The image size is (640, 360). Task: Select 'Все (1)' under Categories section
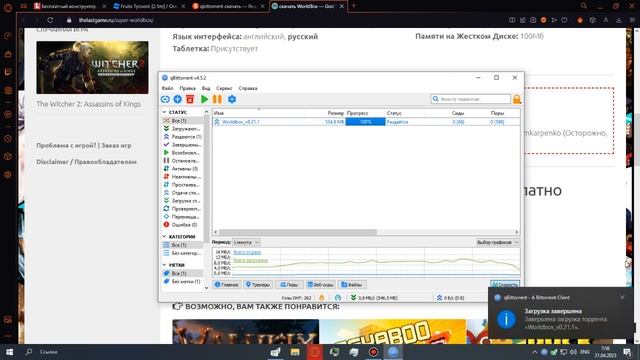point(182,245)
